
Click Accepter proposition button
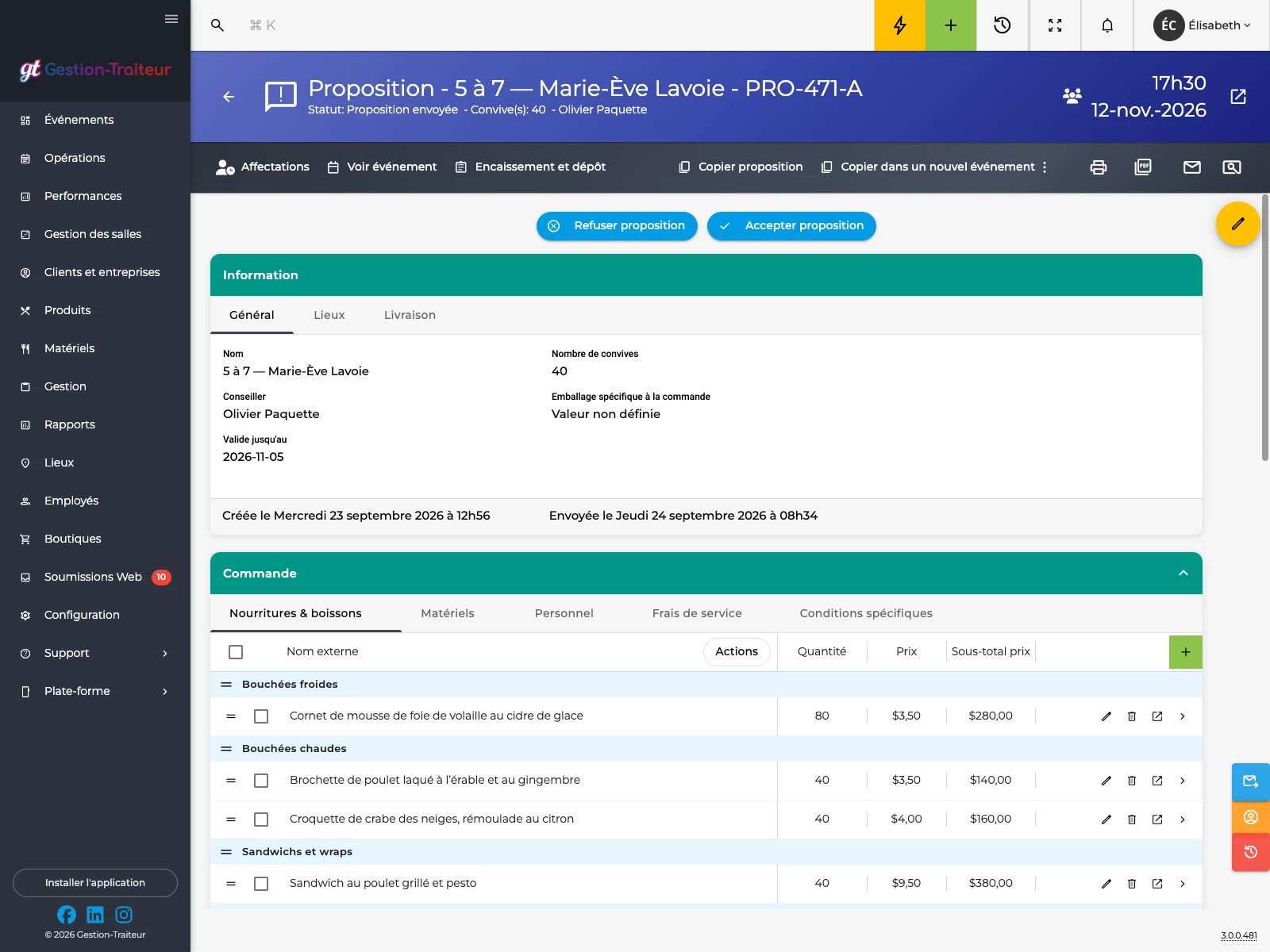[x=791, y=226]
